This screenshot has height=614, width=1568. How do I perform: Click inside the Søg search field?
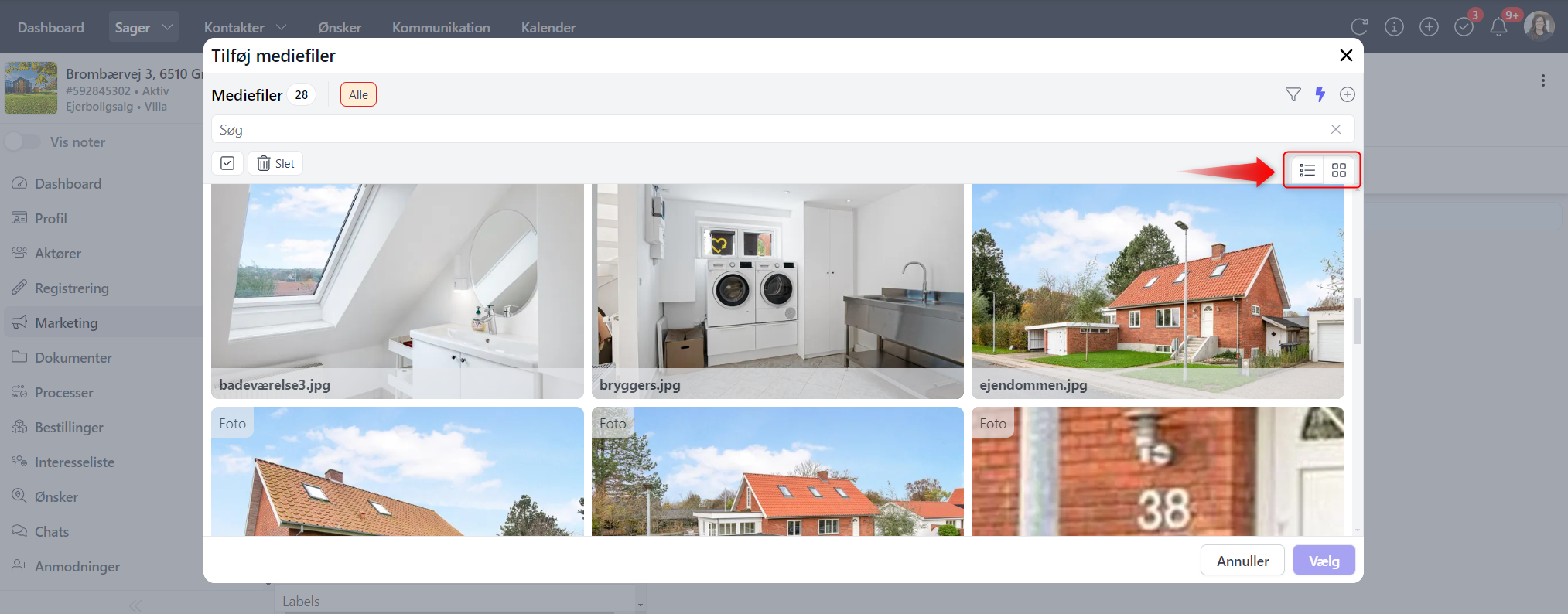pyautogui.click(x=782, y=129)
